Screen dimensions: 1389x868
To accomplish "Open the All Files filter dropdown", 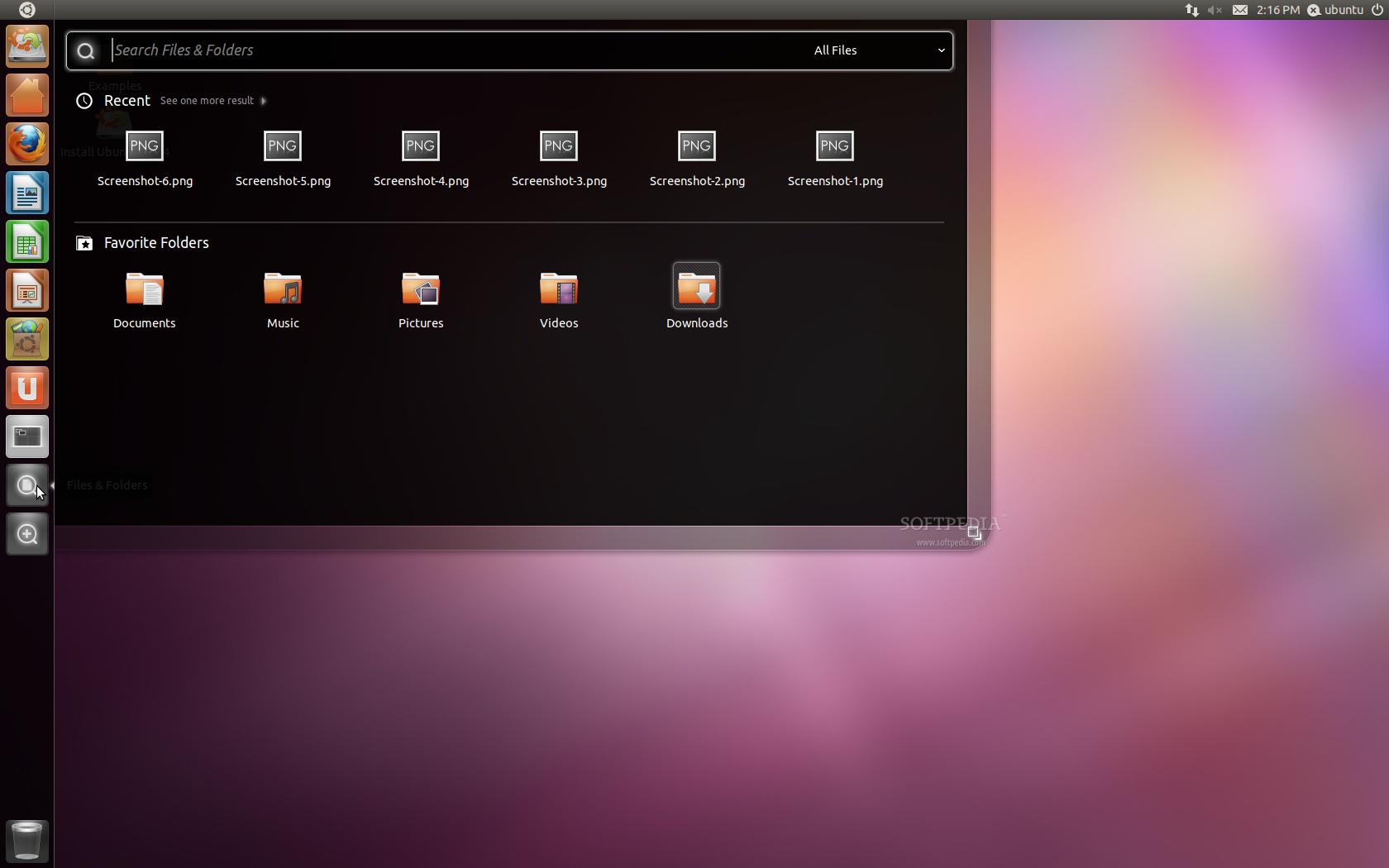I will coord(876,50).
